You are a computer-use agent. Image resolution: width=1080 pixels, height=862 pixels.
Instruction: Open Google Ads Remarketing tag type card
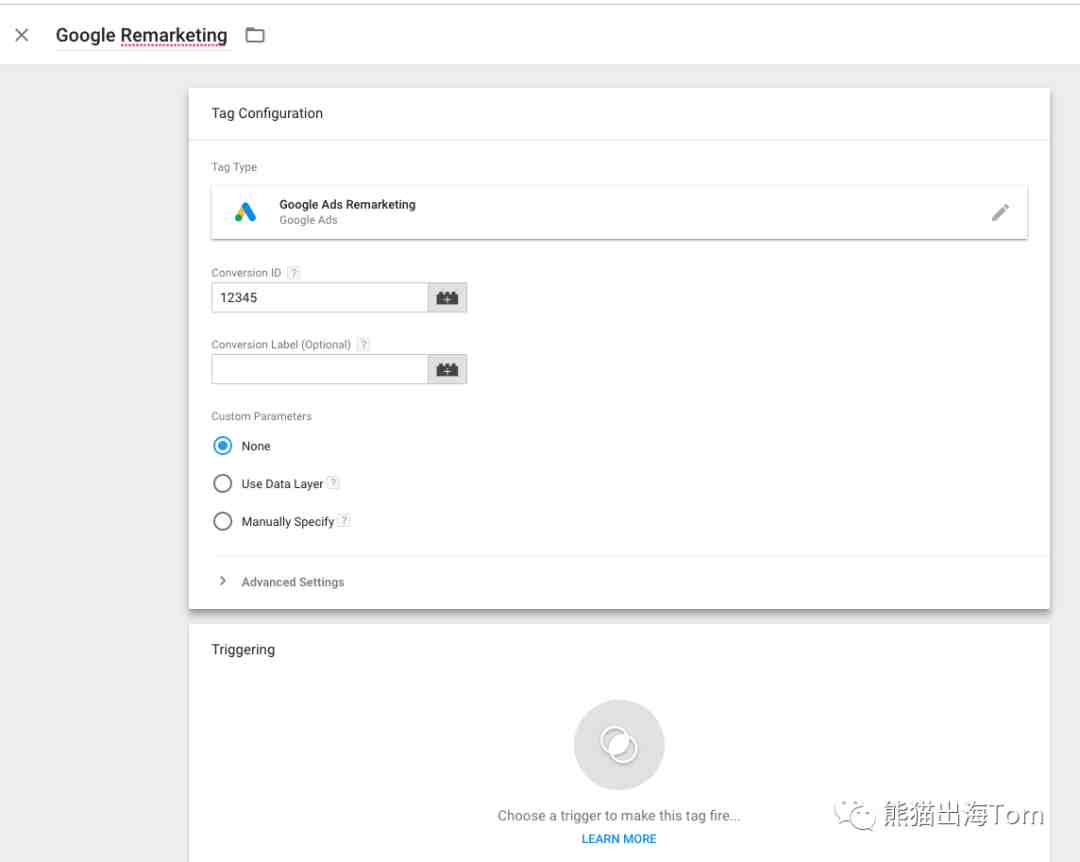point(619,212)
